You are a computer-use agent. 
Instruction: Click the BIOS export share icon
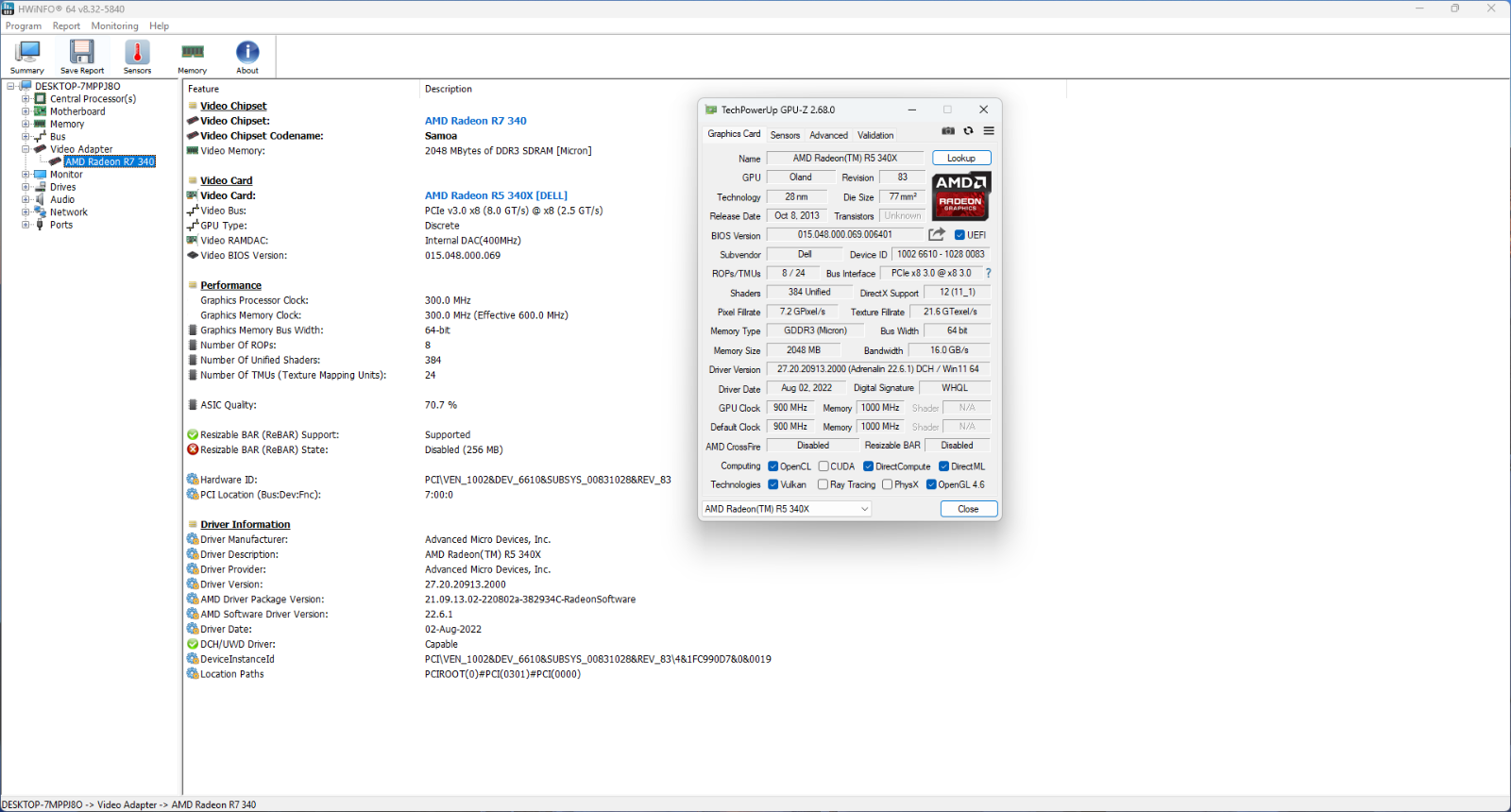click(937, 234)
